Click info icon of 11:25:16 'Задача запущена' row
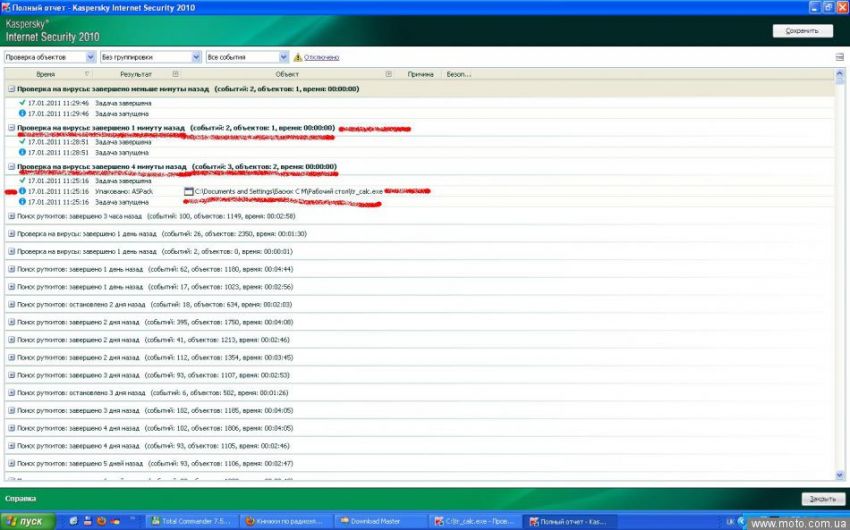The image size is (850, 530). click(22, 202)
